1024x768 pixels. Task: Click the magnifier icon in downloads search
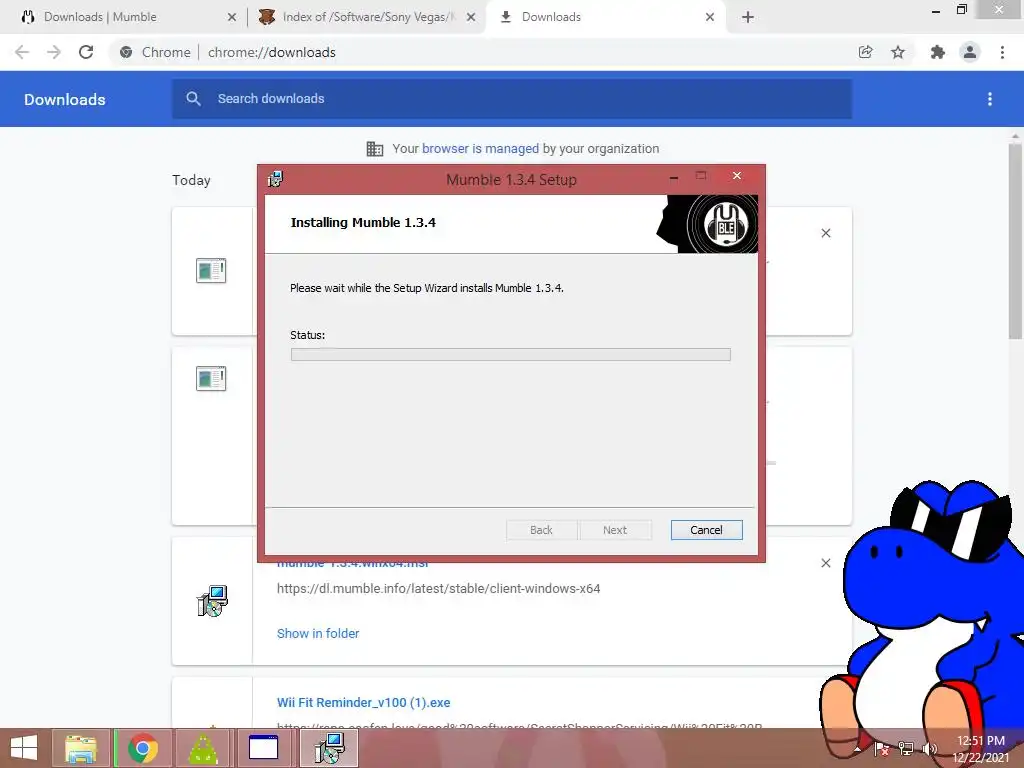tap(193, 99)
